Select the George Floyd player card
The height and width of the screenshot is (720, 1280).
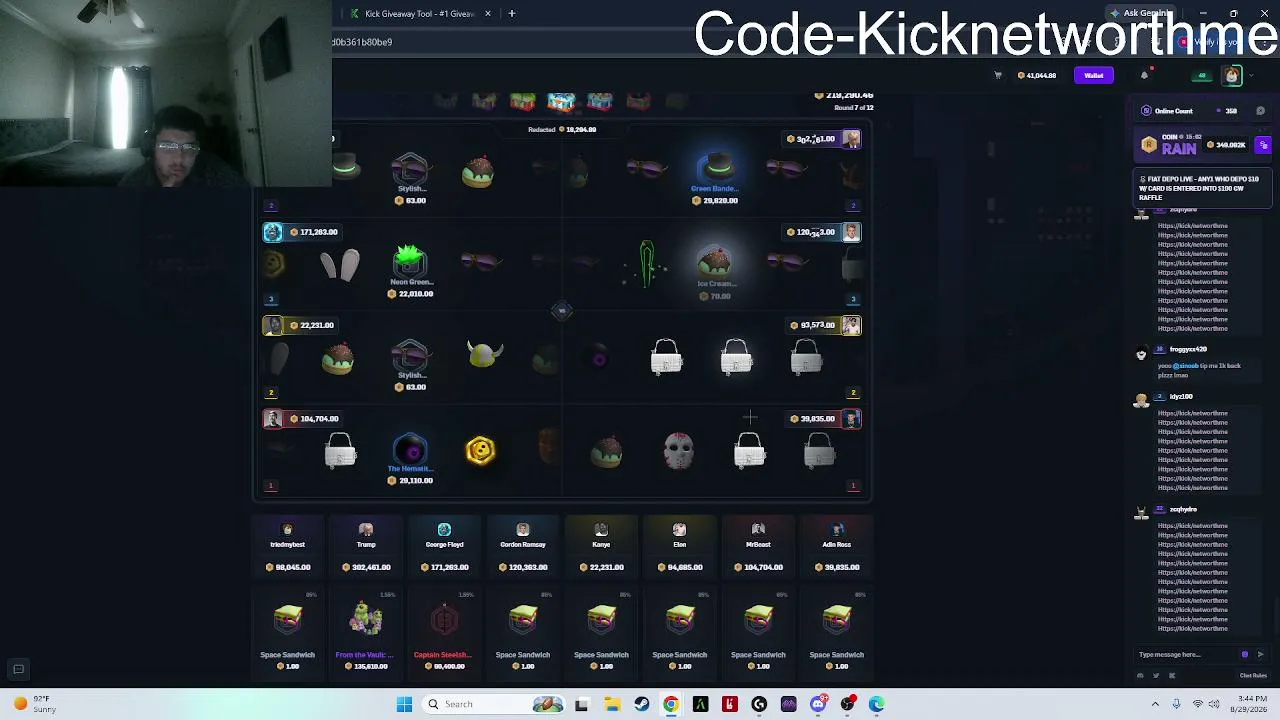click(x=444, y=547)
